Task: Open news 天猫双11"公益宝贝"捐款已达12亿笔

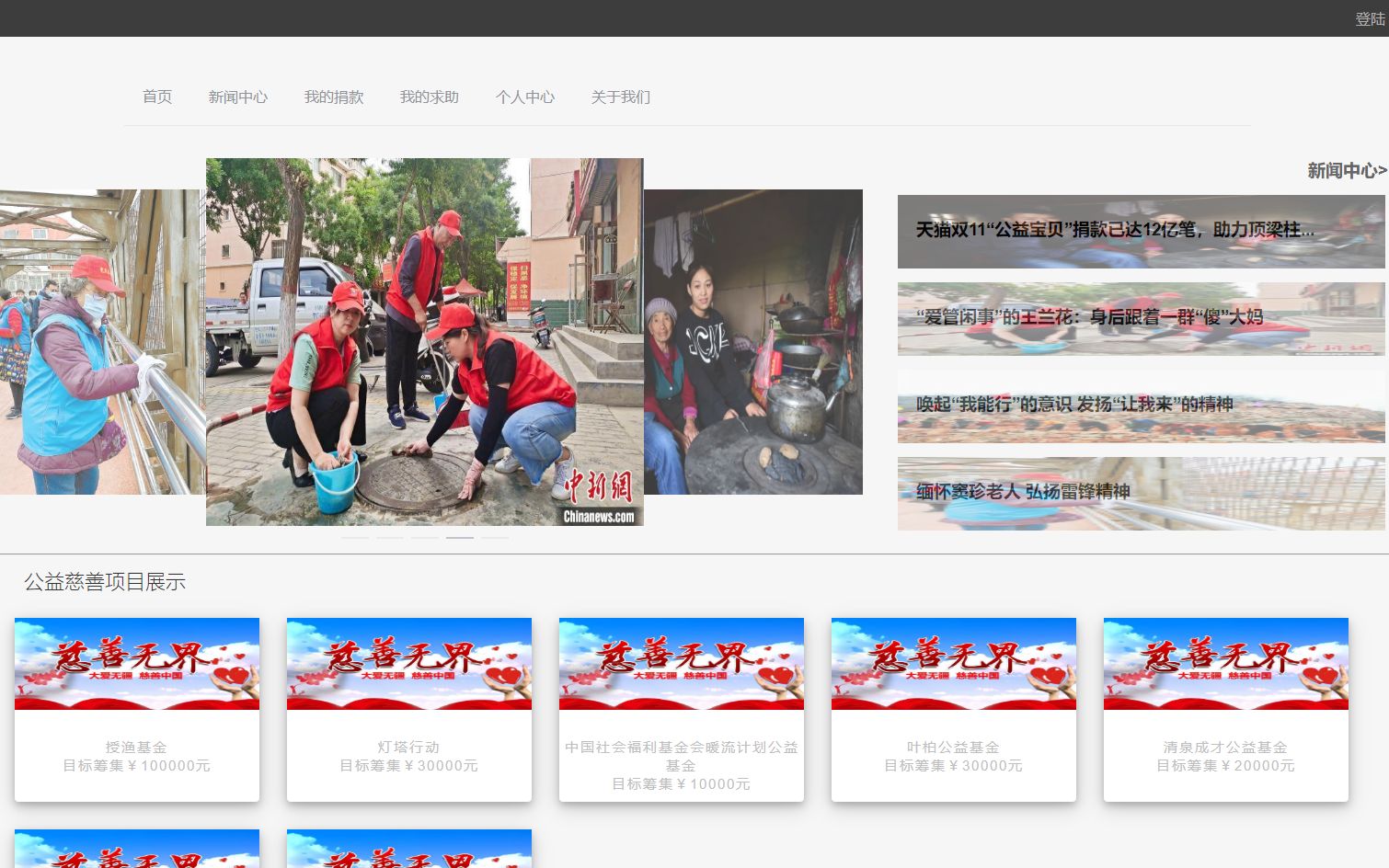Action: click(x=1141, y=231)
